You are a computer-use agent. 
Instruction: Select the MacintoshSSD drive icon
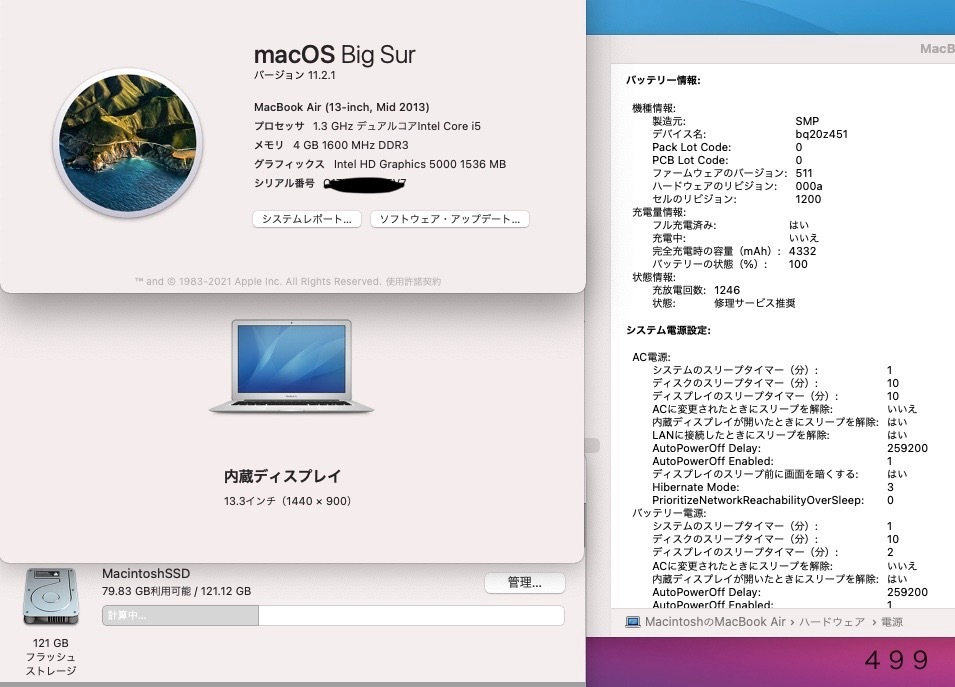(x=51, y=597)
